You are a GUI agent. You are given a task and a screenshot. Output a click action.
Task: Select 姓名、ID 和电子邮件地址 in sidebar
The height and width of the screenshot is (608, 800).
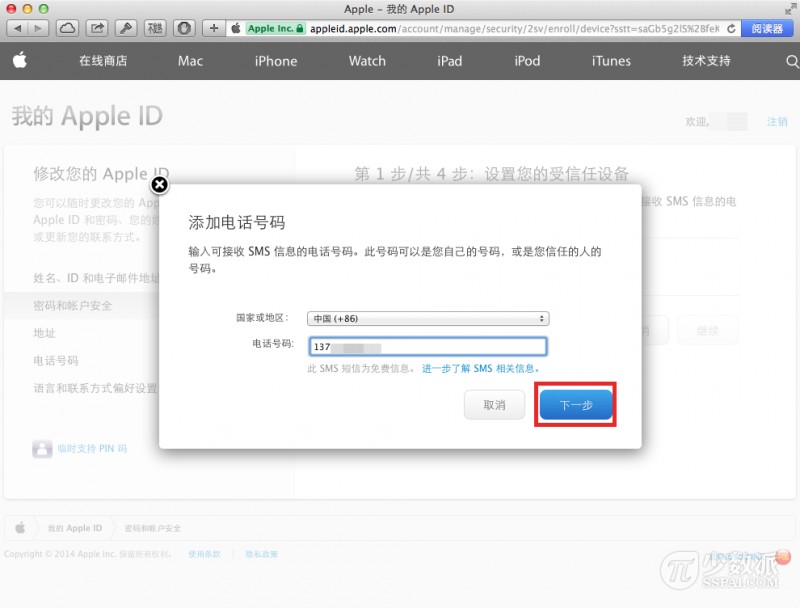coord(96,278)
